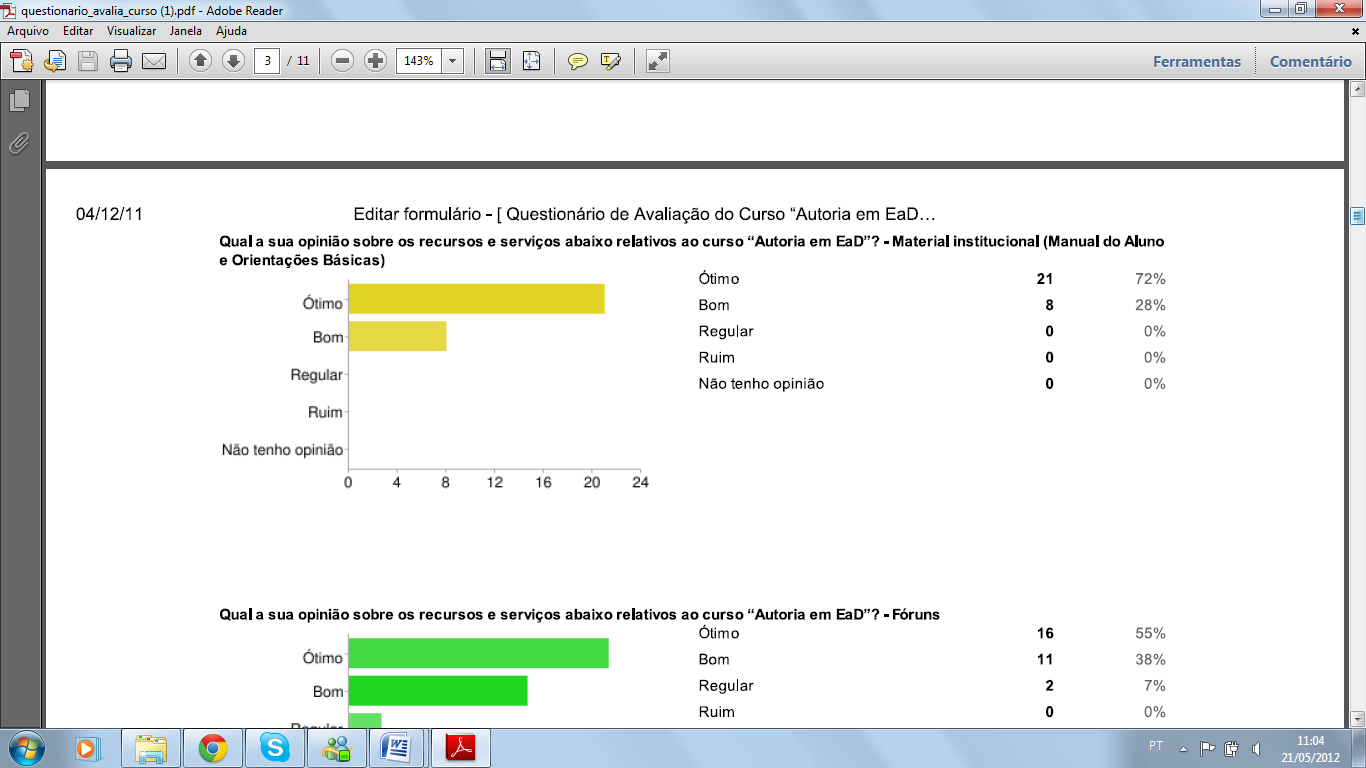
Task: Open the Arquivo menu
Action: pyautogui.click(x=28, y=31)
